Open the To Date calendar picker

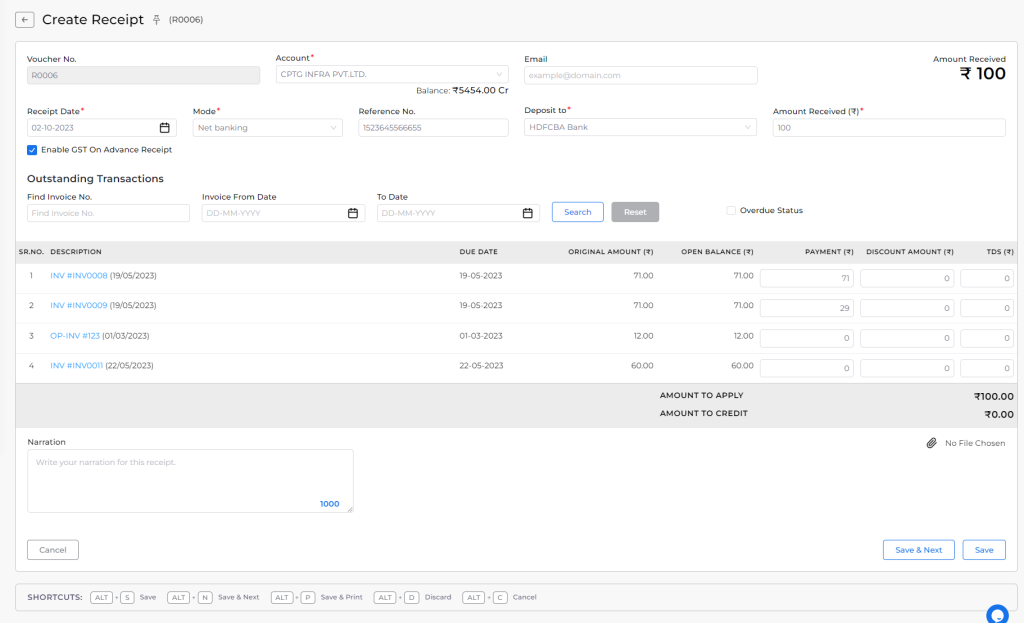(x=527, y=212)
